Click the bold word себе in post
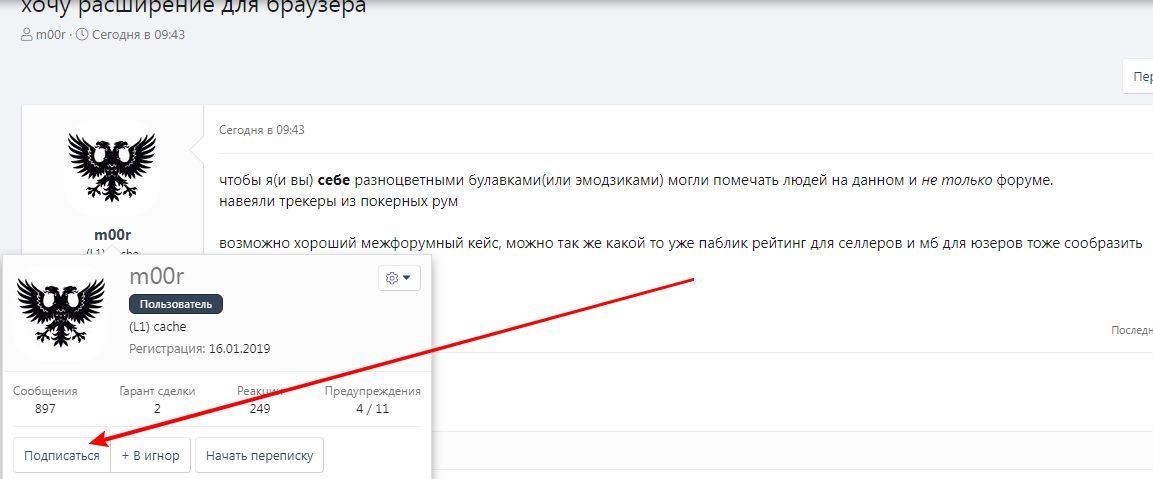1153x479 pixels. (334, 181)
